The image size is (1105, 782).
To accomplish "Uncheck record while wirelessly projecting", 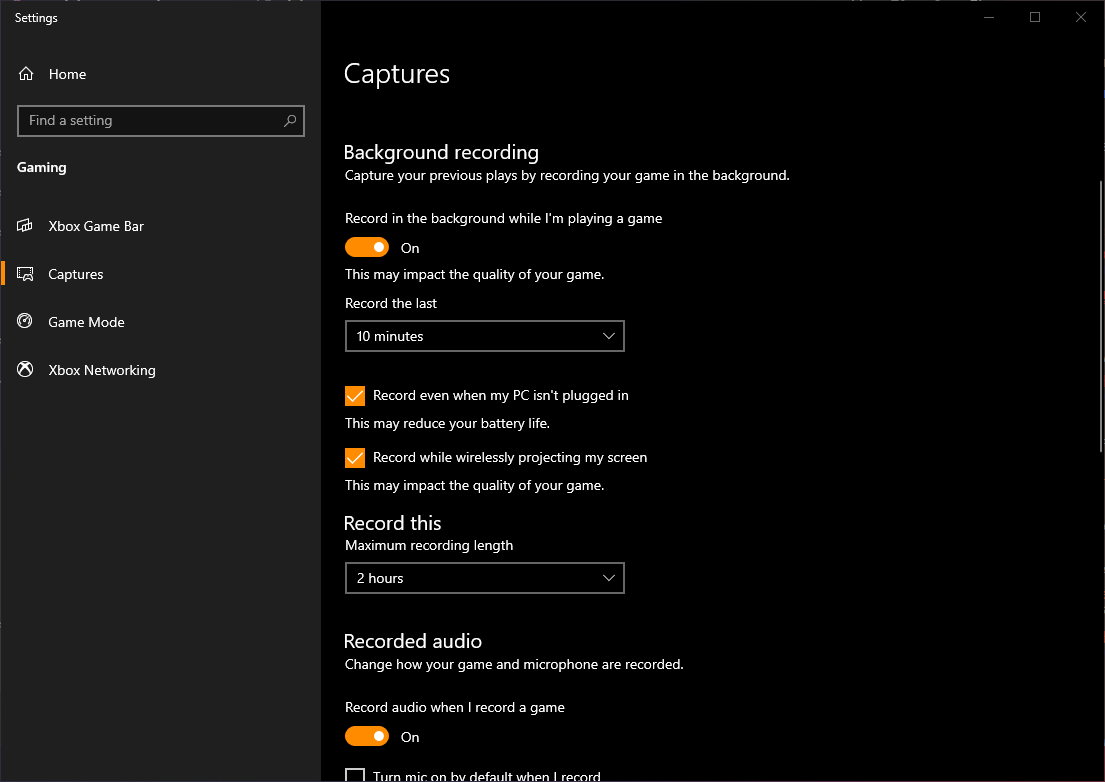I will point(354,458).
